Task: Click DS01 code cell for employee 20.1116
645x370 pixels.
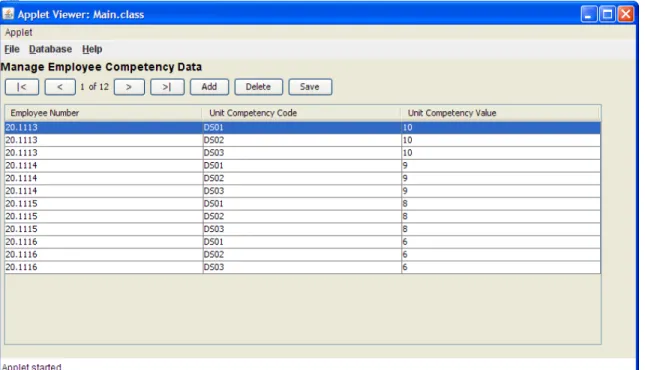Action: click(302, 242)
